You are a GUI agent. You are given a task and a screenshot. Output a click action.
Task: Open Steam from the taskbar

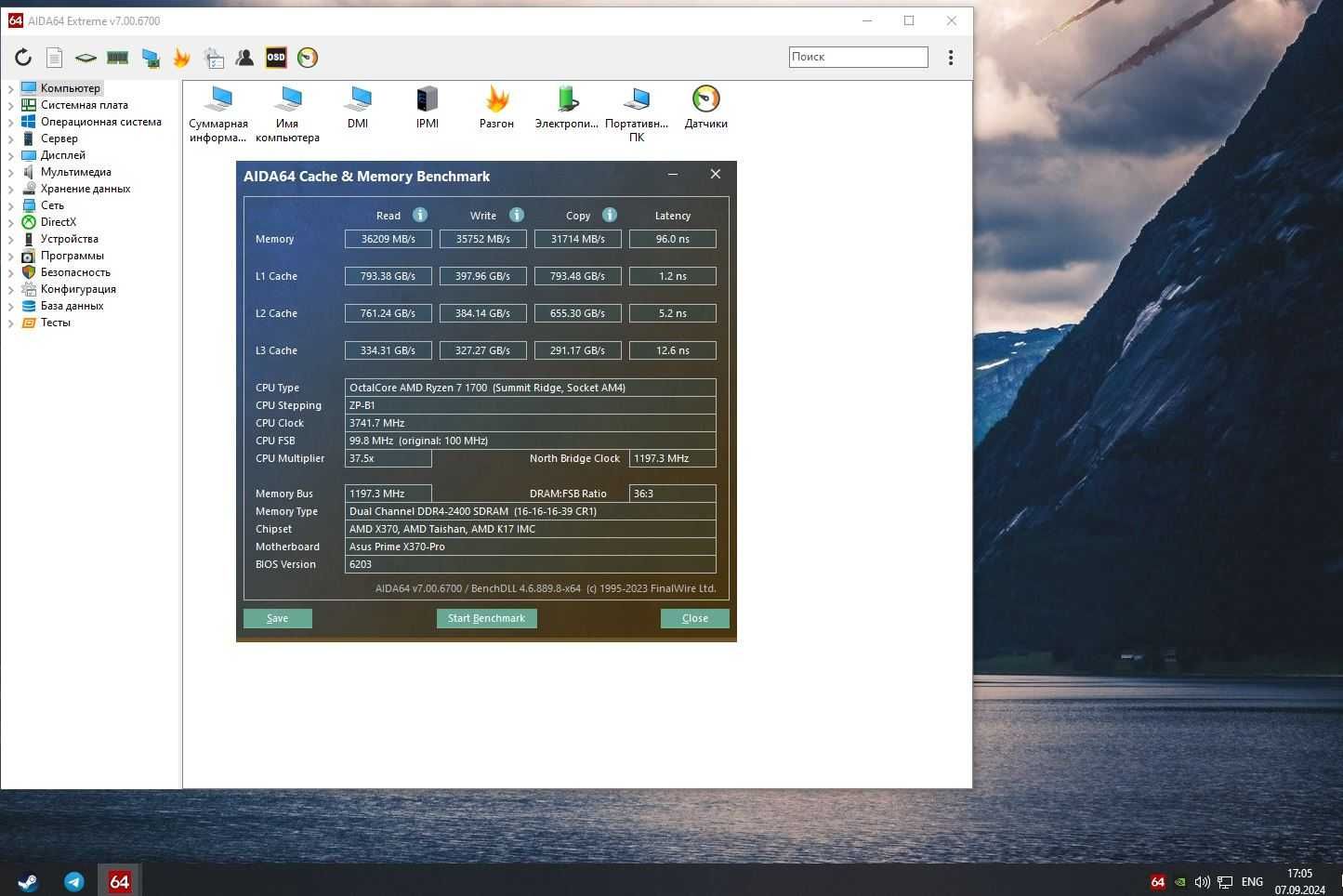28,881
